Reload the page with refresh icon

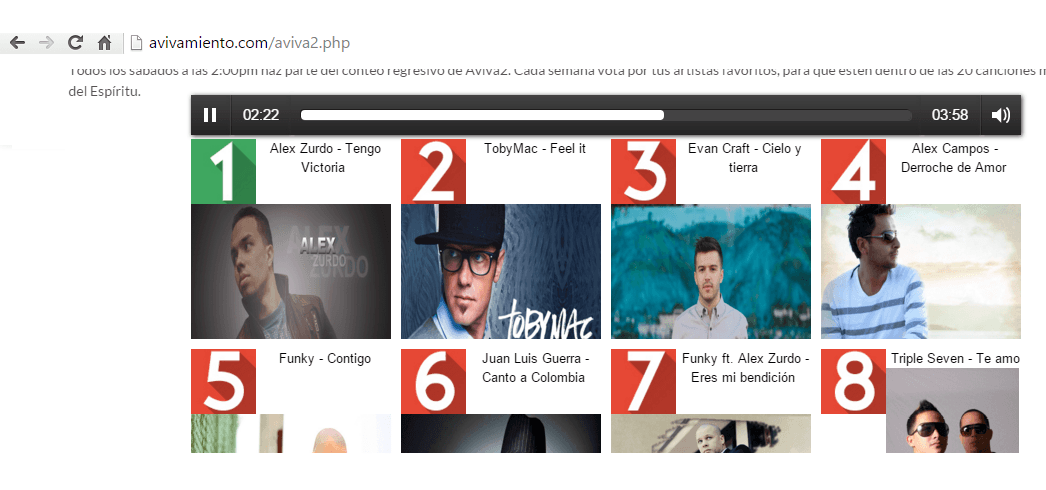[75, 43]
